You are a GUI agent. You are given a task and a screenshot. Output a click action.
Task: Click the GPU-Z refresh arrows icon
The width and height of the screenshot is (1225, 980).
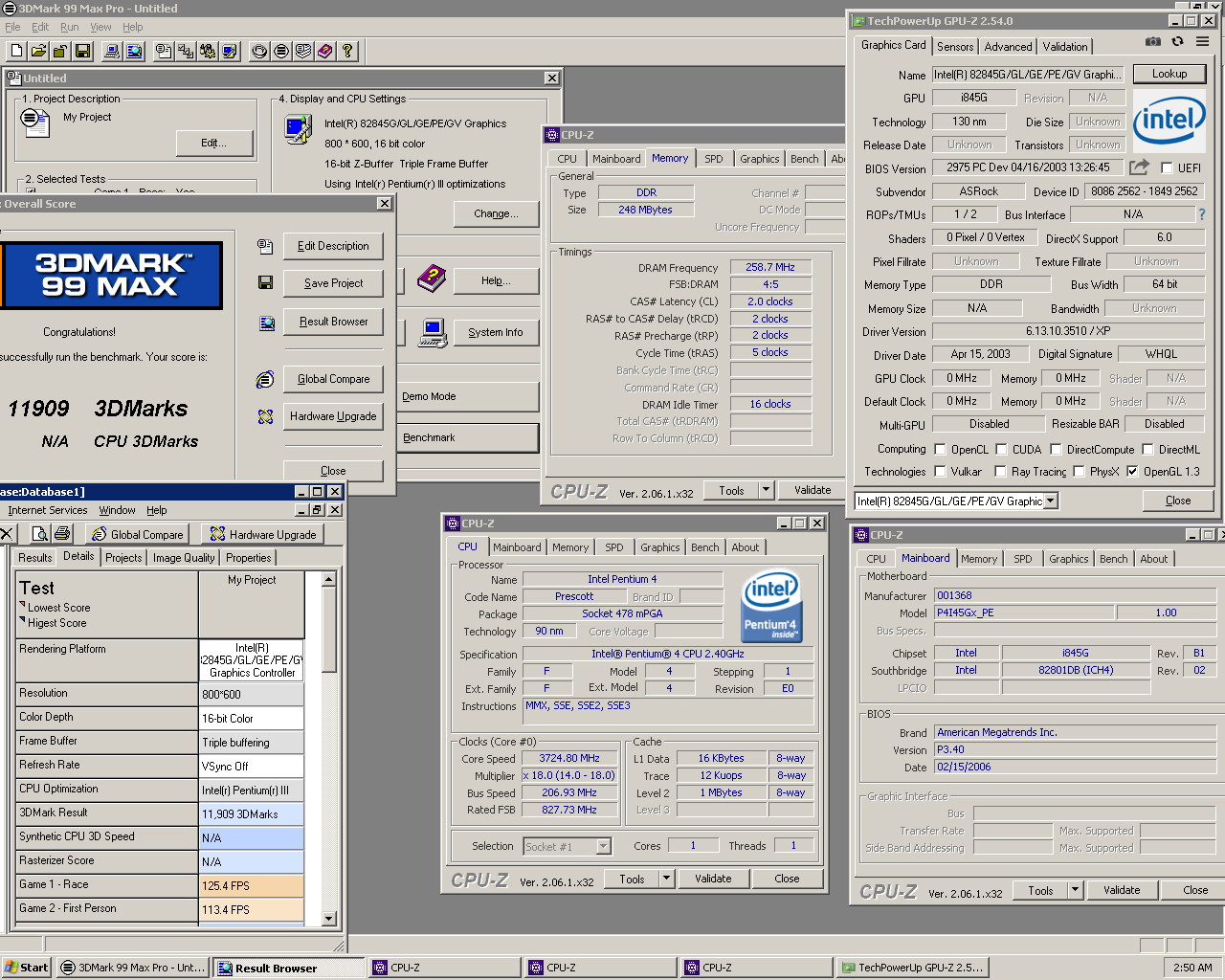click(x=1178, y=42)
